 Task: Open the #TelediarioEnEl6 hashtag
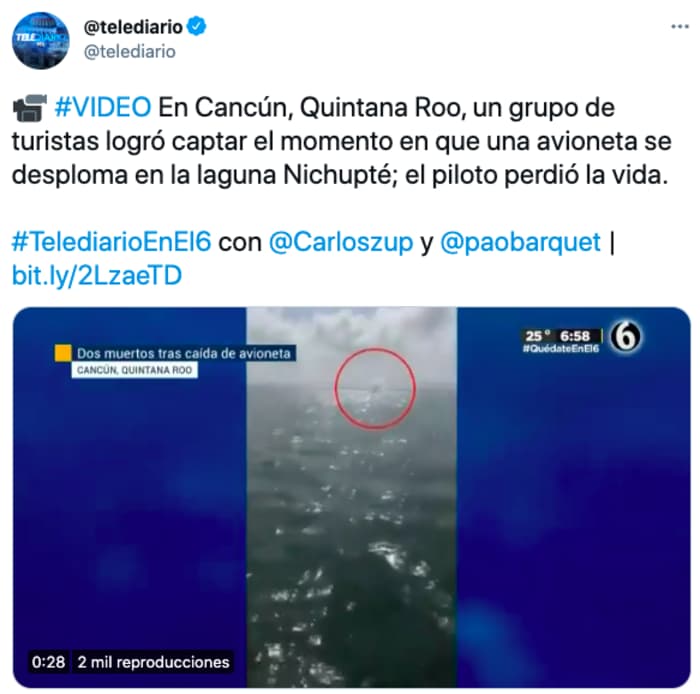click(x=112, y=242)
